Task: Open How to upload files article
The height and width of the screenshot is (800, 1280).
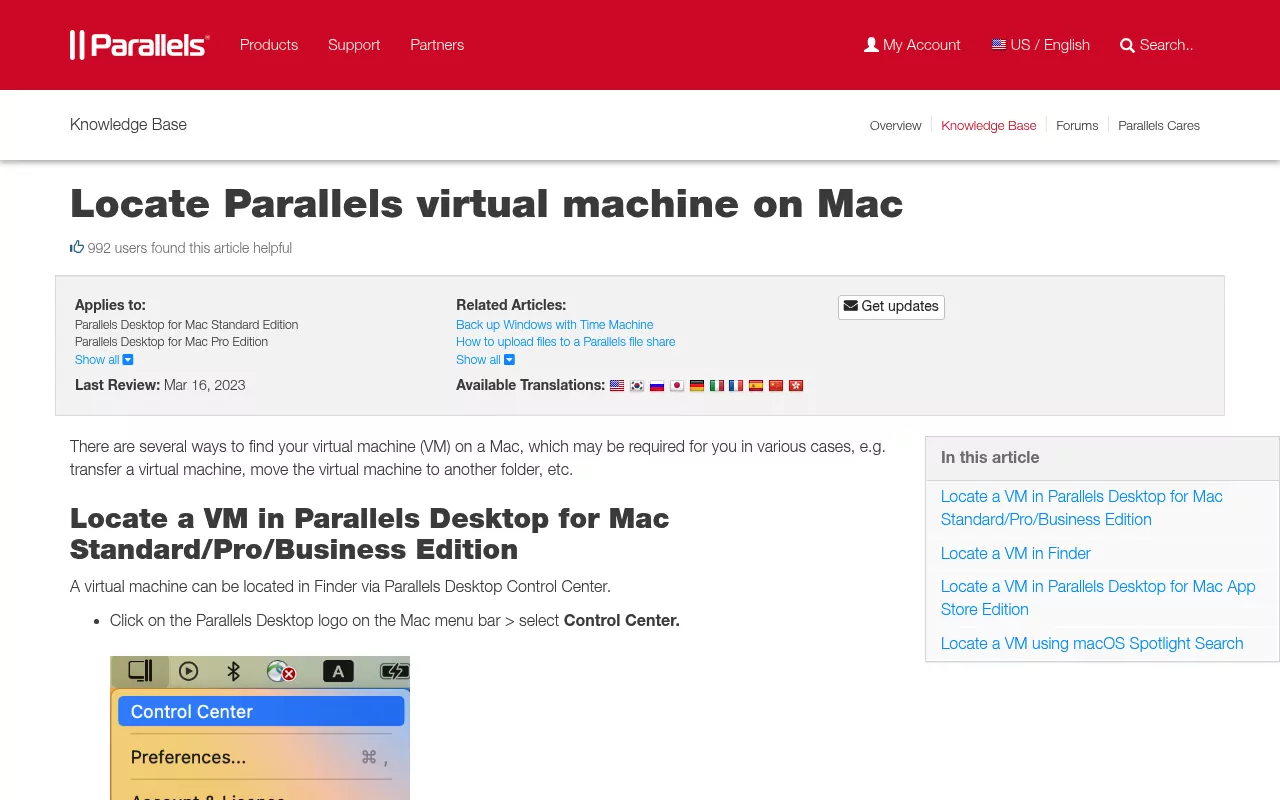Action: (565, 342)
